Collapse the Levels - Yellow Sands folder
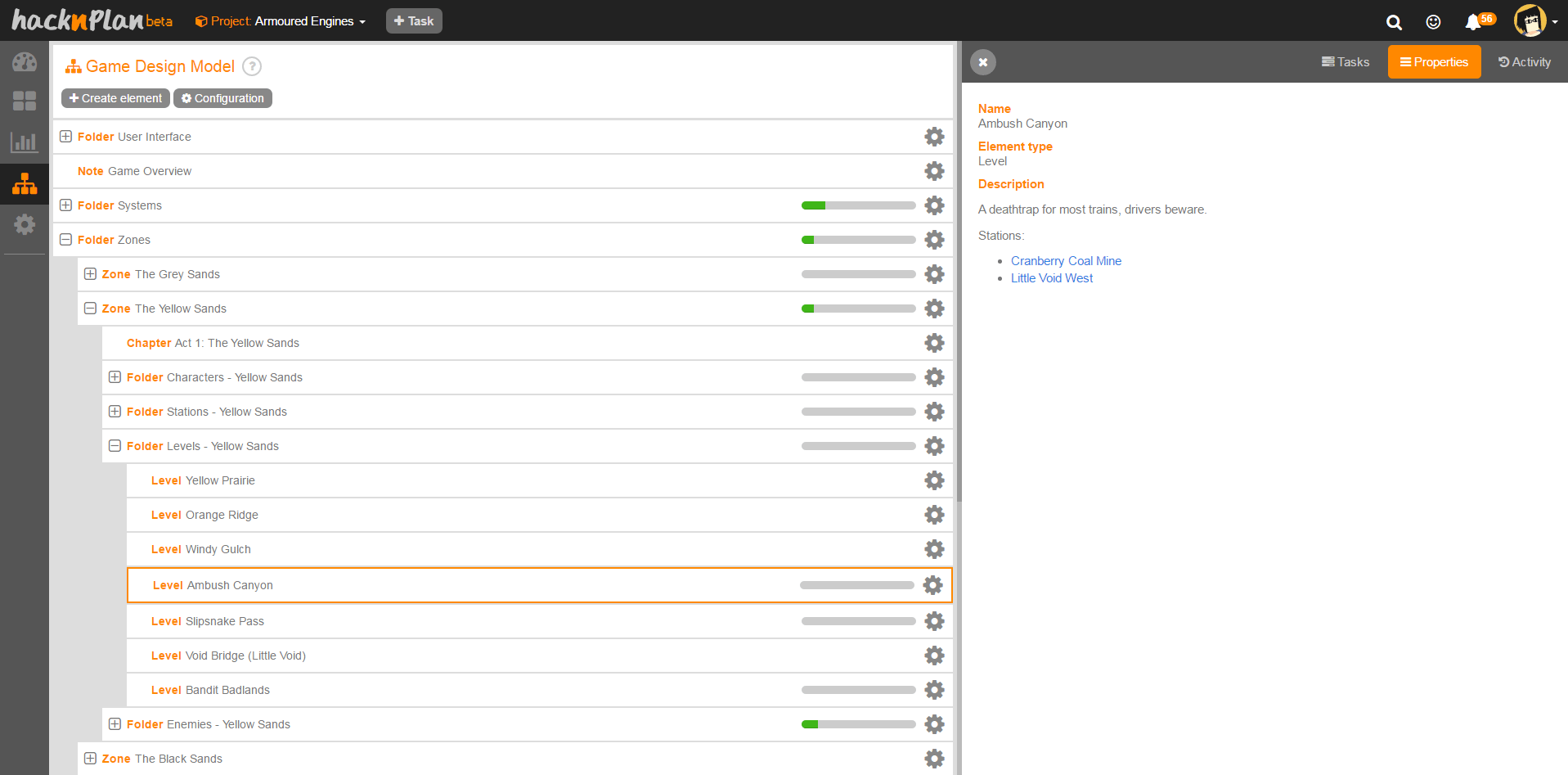Screen dimensions: 1568x775 (115, 446)
